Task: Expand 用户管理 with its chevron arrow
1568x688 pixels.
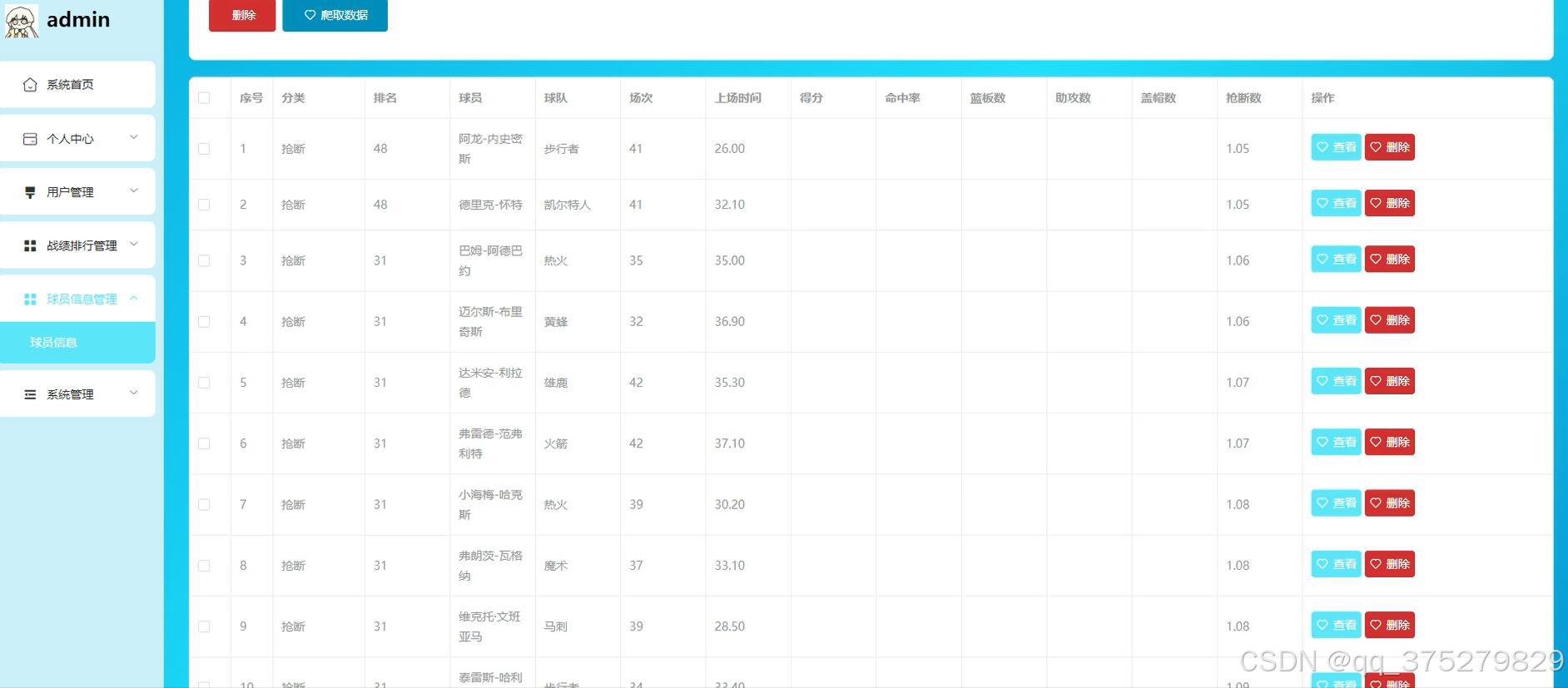Action: click(133, 191)
